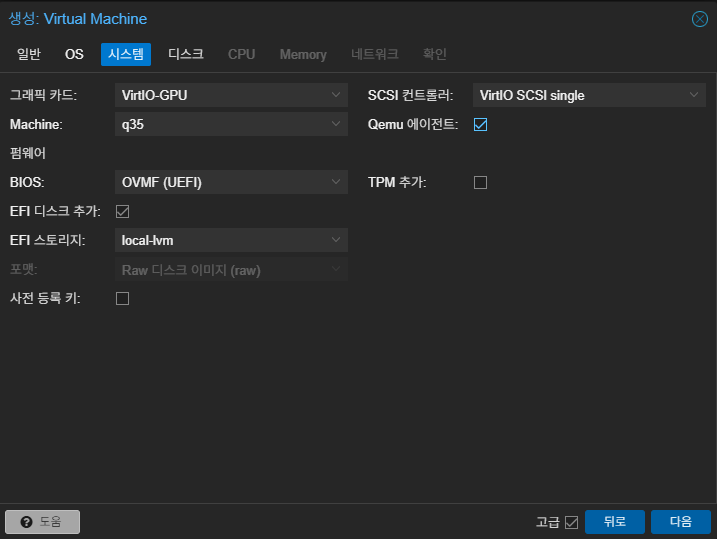717x539 pixels.
Task: Click the help question mark icon
Action: [x=27, y=522]
